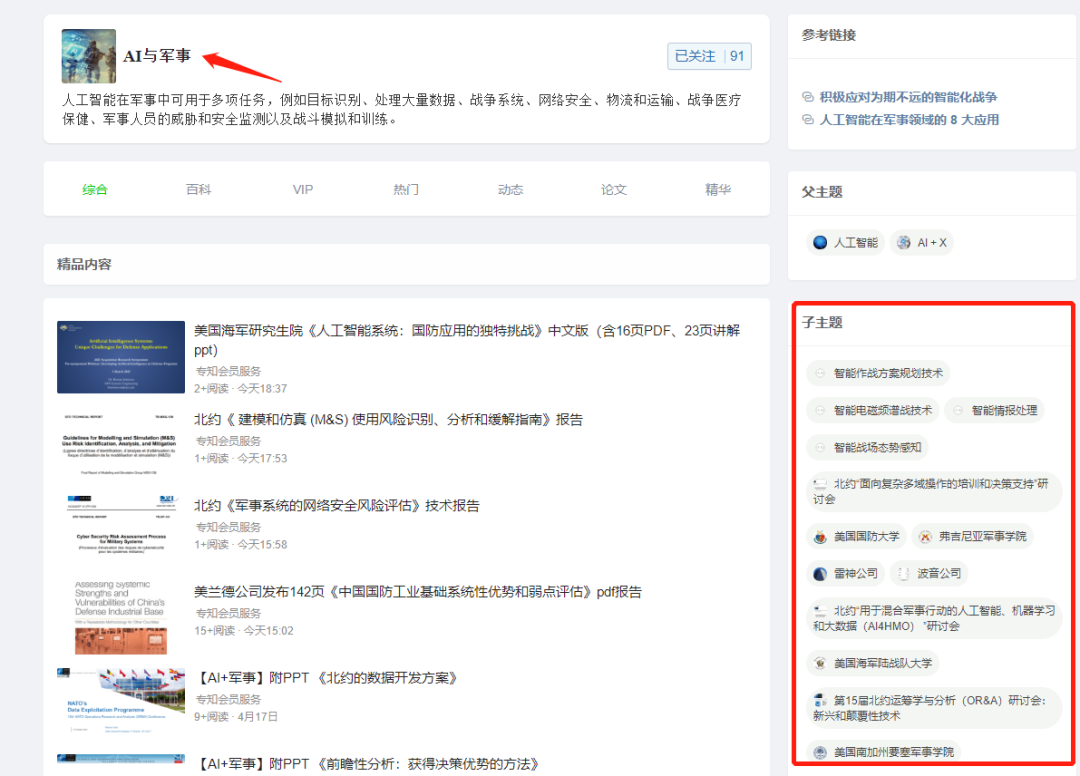The height and width of the screenshot is (776, 1080).
Task: Click the 参考链接 panel heading
Action: tap(829, 35)
